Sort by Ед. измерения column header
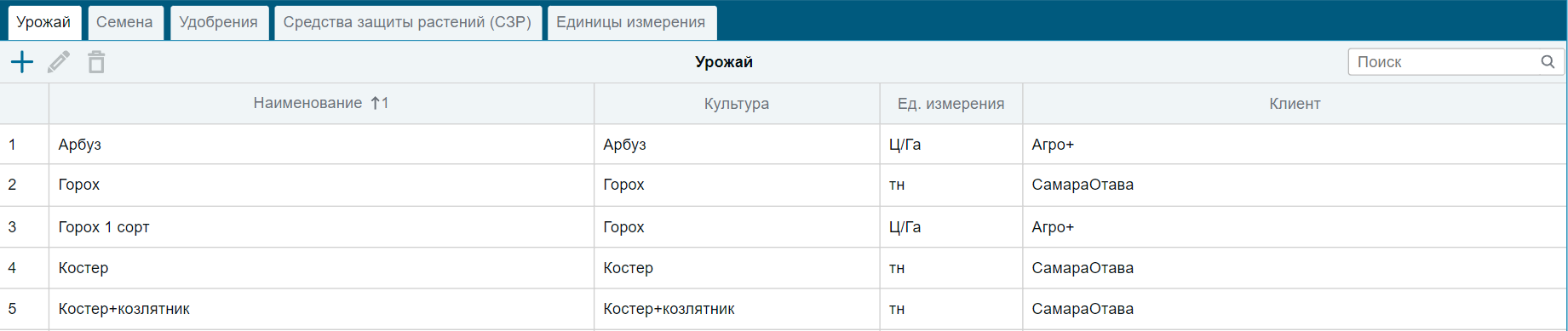 pyautogui.click(x=951, y=104)
